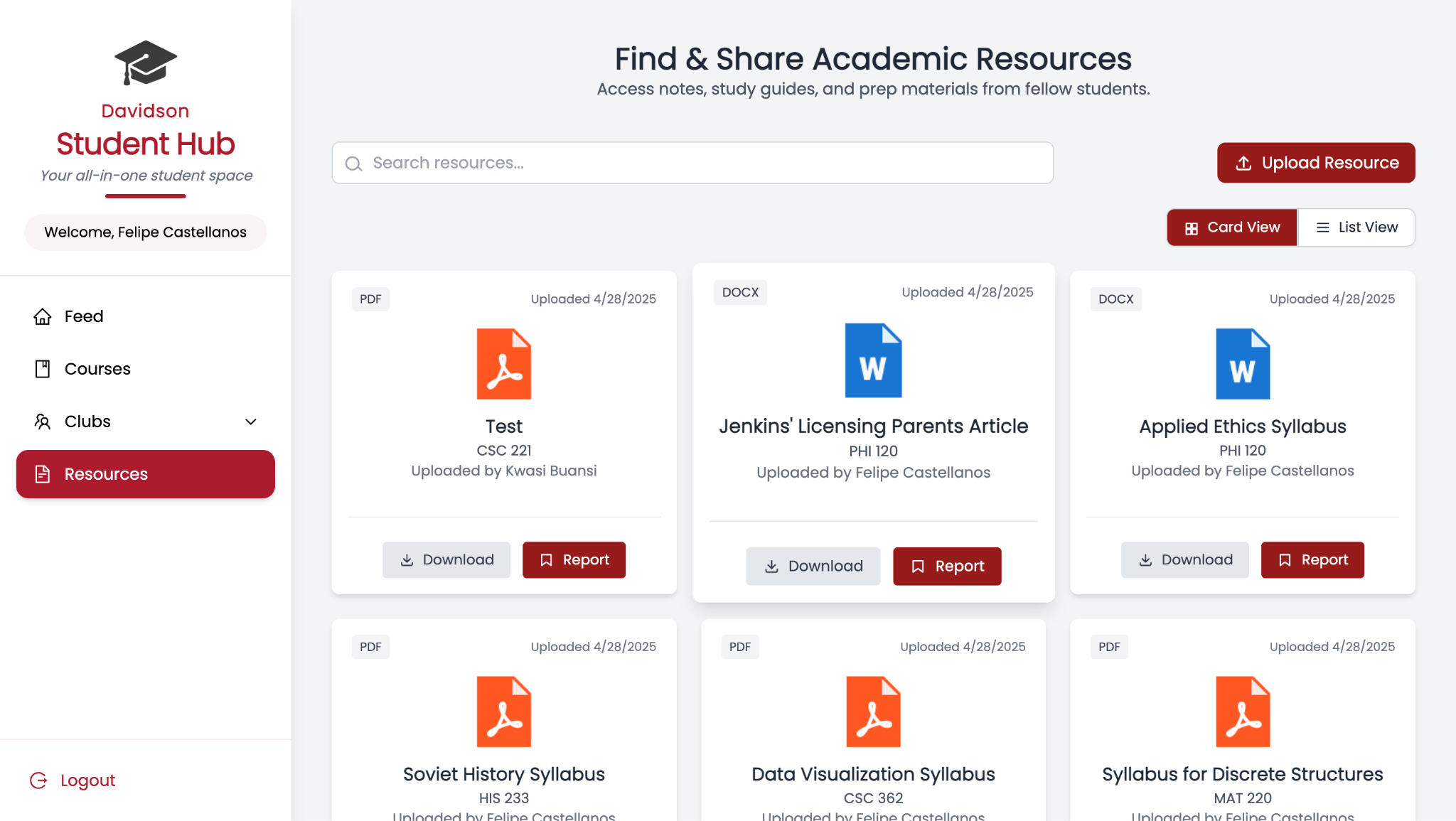Download Jenkins' Licensing Parents Article
Viewport: 1456px width, 821px height.
point(813,567)
